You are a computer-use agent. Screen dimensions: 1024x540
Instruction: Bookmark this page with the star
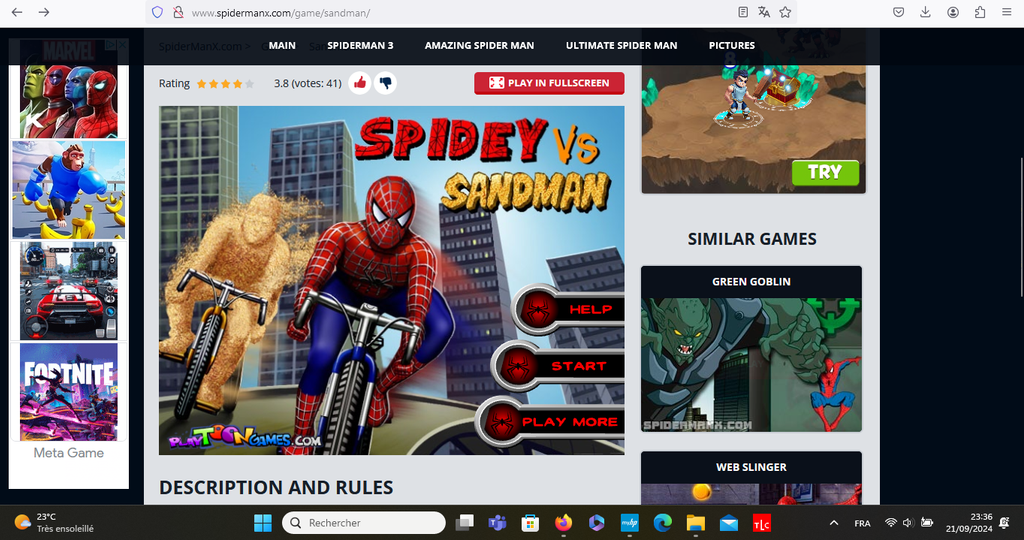[785, 12]
